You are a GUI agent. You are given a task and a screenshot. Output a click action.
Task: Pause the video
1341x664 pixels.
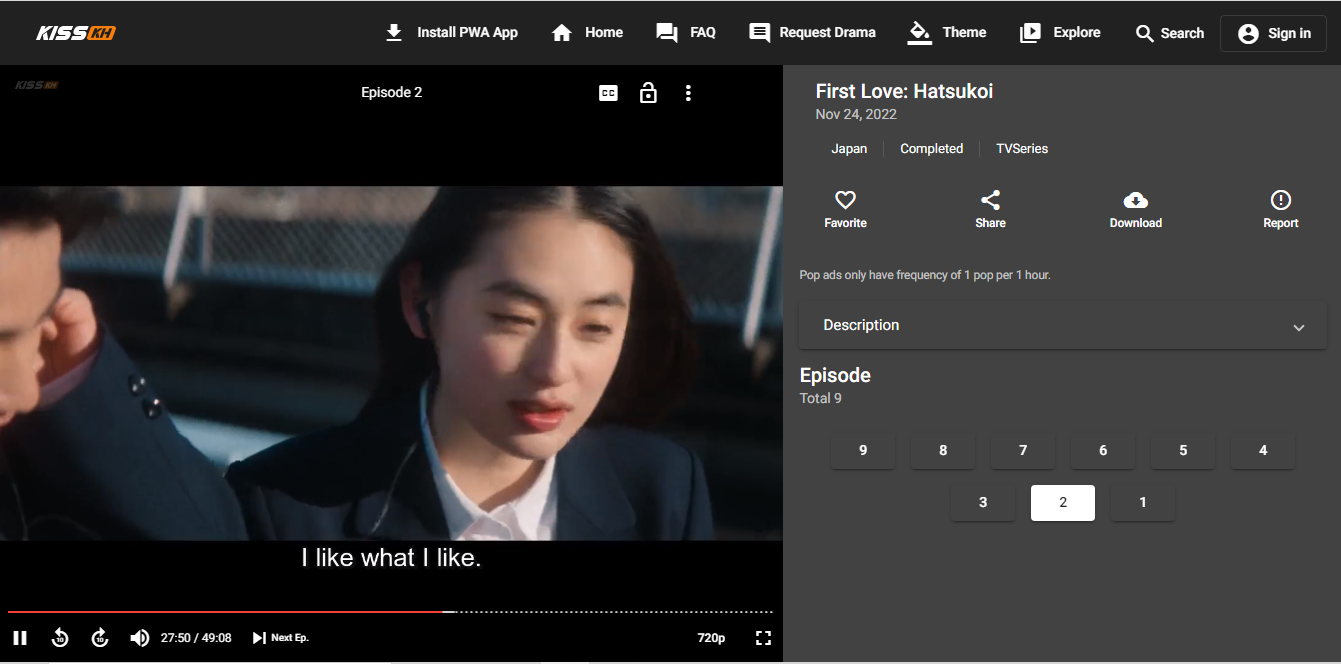pos(20,638)
